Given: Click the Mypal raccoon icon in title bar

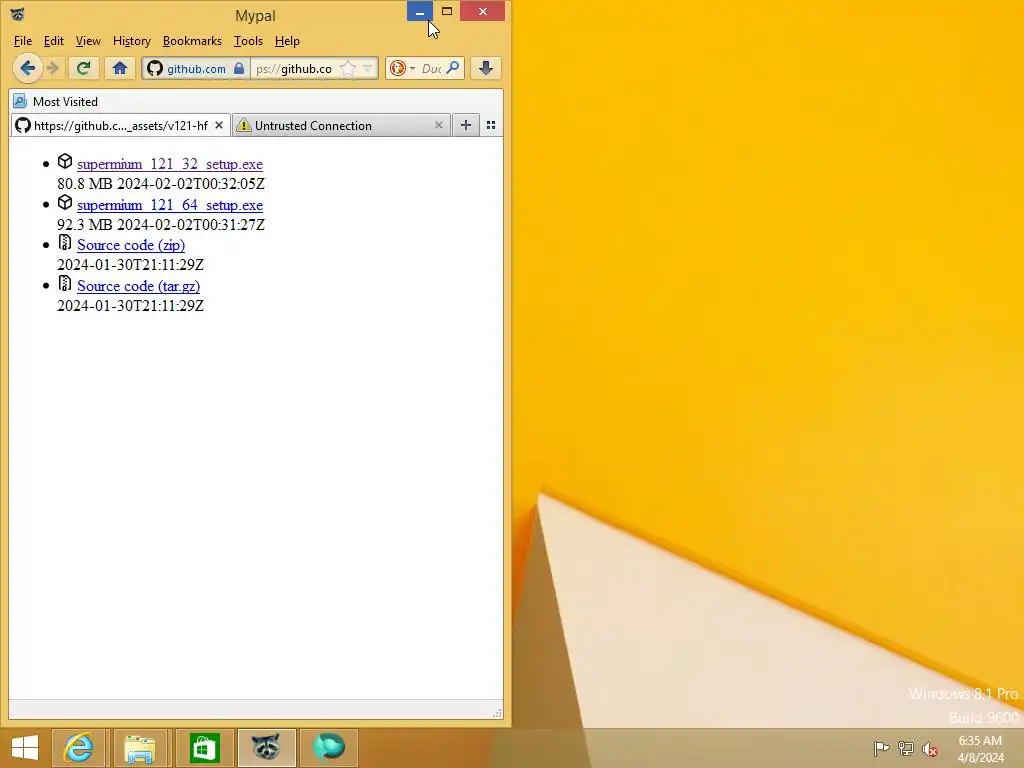Looking at the screenshot, I should point(18,14).
